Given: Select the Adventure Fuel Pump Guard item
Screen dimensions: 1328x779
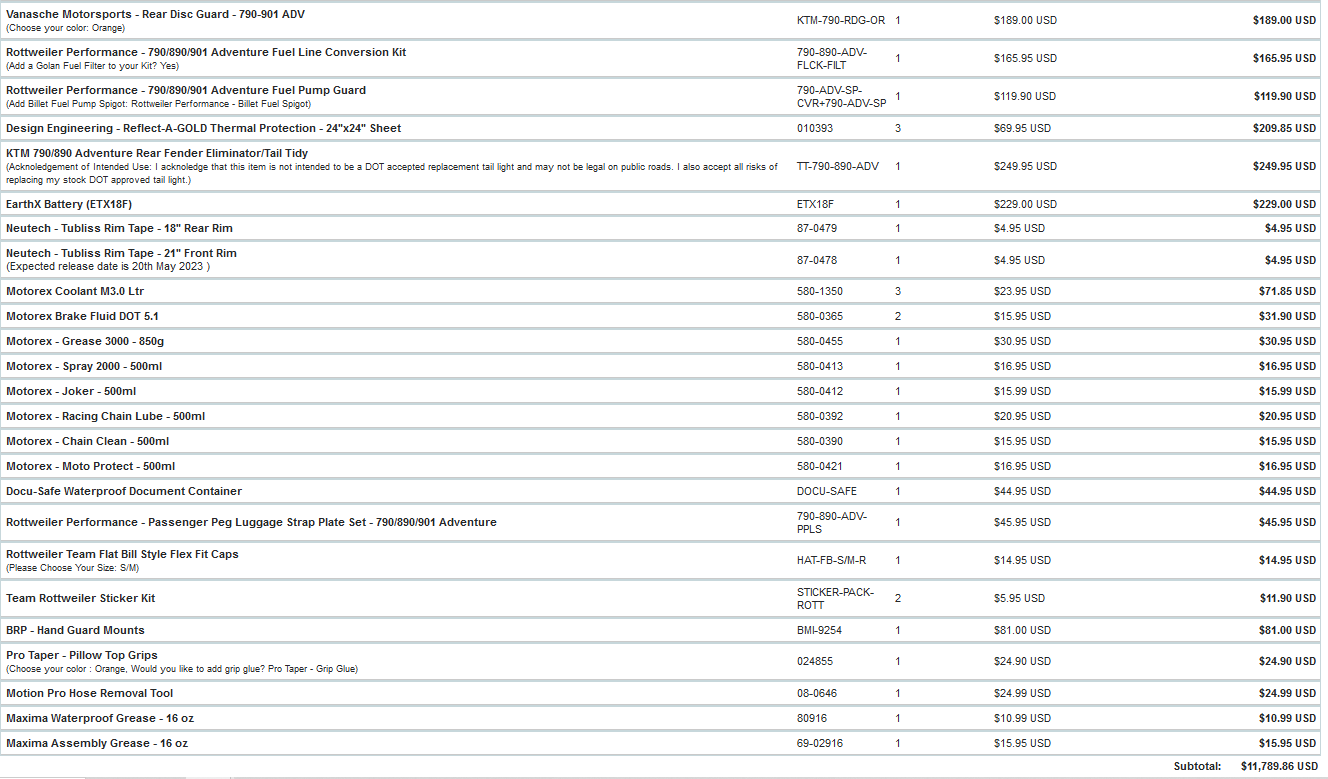Looking at the screenshot, I should coord(185,90).
